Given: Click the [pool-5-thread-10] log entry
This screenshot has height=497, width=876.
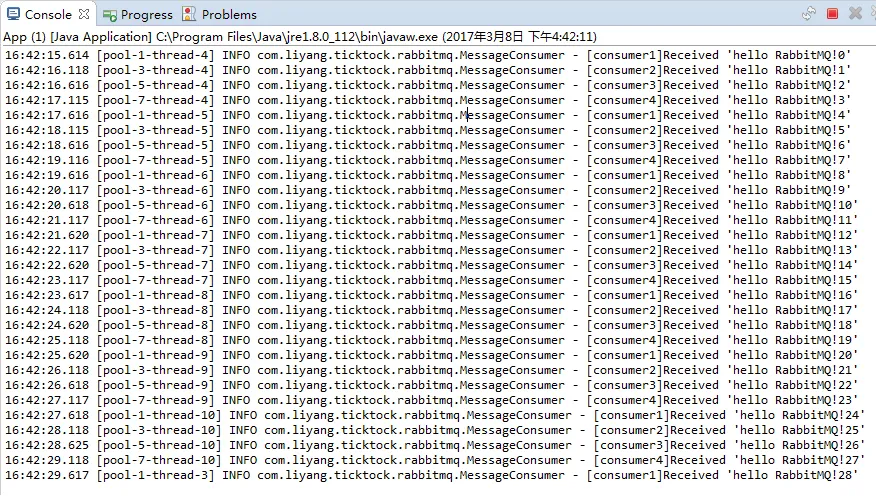Looking at the screenshot, I should click(435, 446).
